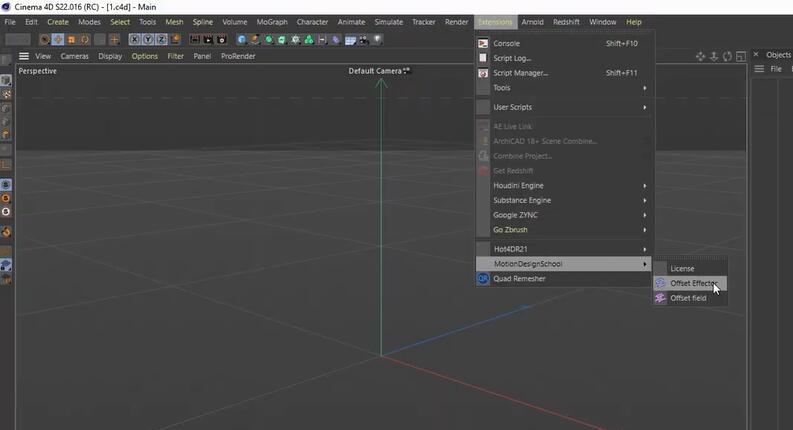Click the Bend deformer icon

coord(335,39)
